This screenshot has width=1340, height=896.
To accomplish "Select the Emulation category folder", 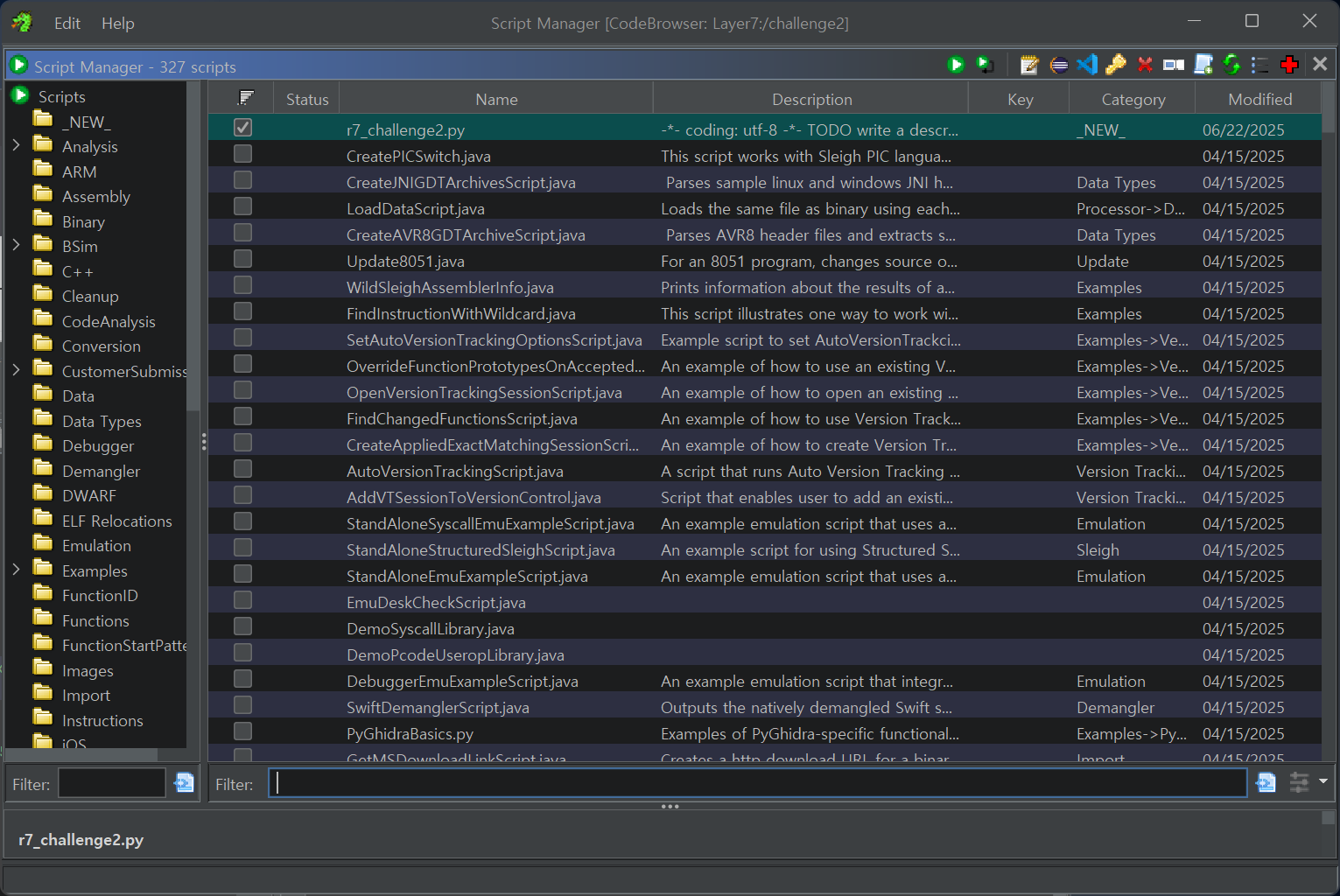I will point(82,544).
